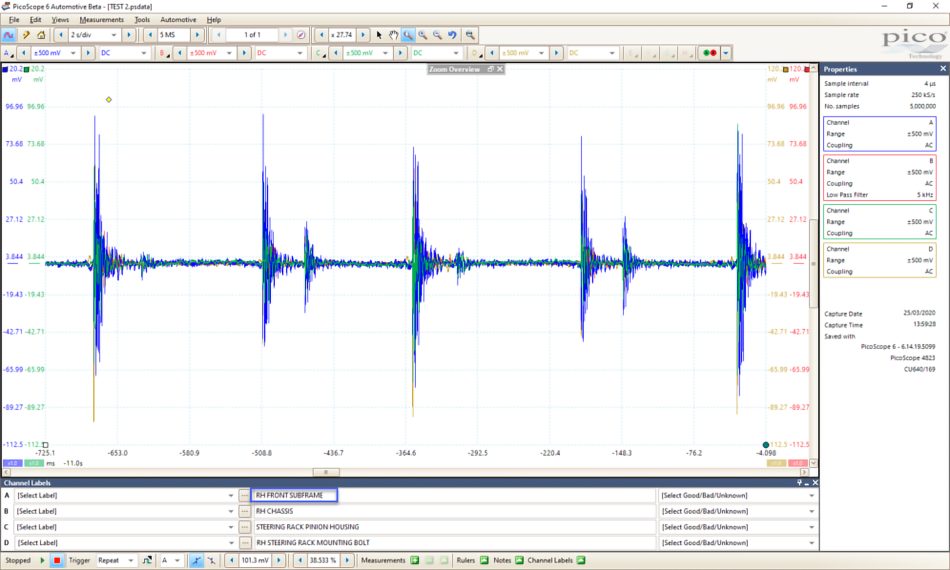Click Channel A blue axis color box
The height and width of the screenshot is (570, 950).
(x=5, y=69)
